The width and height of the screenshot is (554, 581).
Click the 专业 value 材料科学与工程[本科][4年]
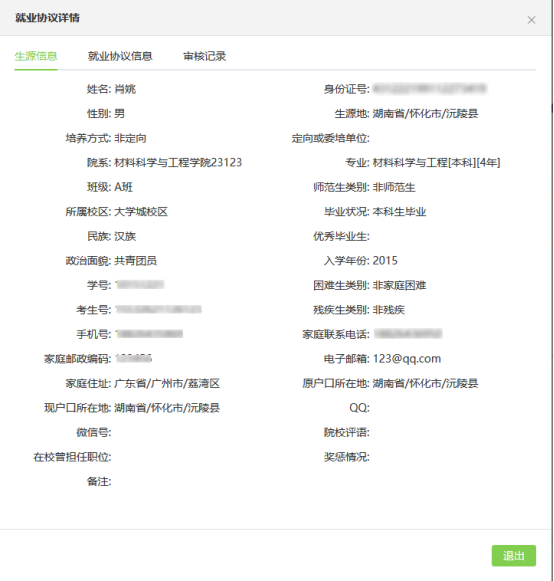coord(436,163)
